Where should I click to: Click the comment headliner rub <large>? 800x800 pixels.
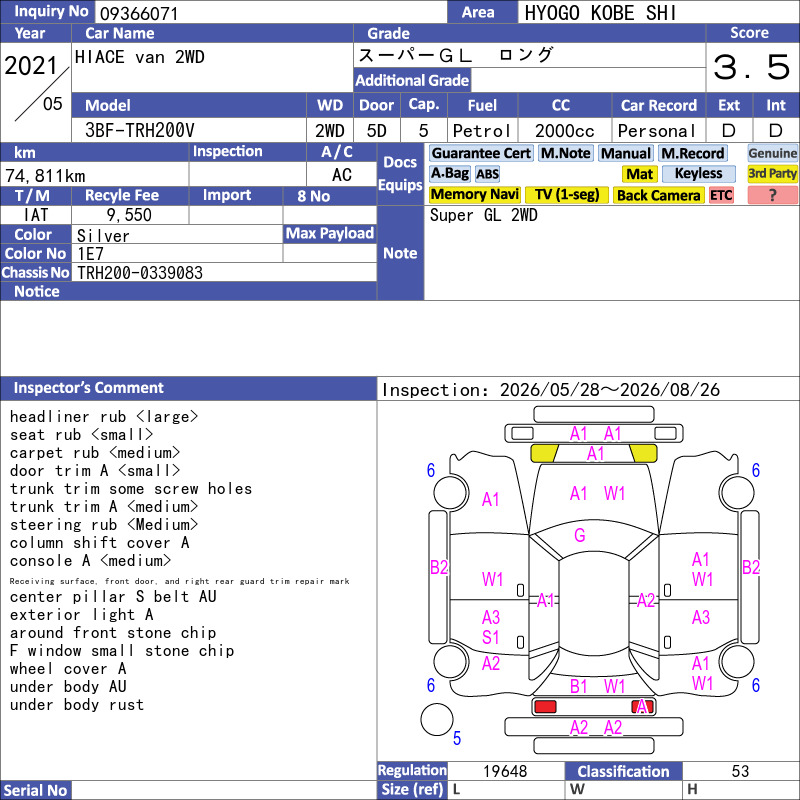pyautogui.click(x=104, y=417)
